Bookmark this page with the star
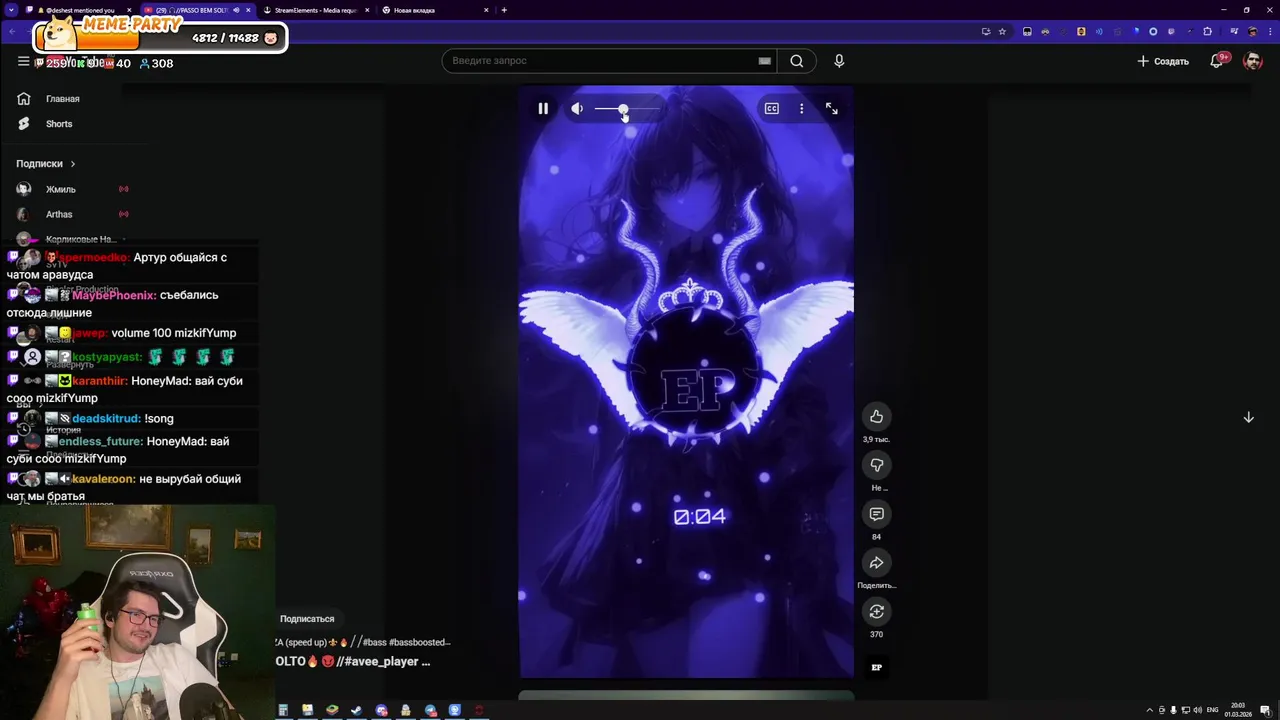 (x=1002, y=31)
